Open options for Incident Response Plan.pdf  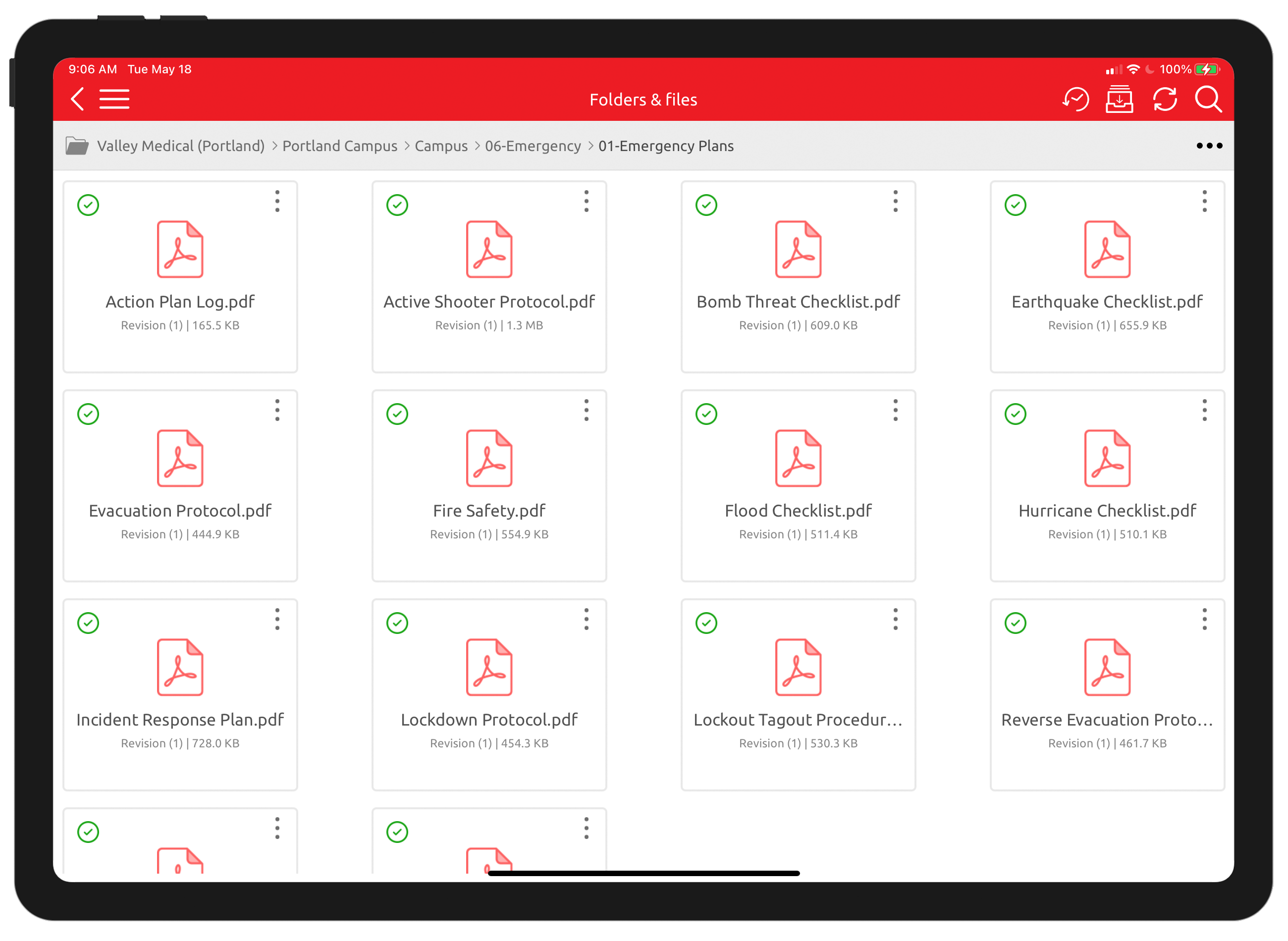tap(277, 619)
